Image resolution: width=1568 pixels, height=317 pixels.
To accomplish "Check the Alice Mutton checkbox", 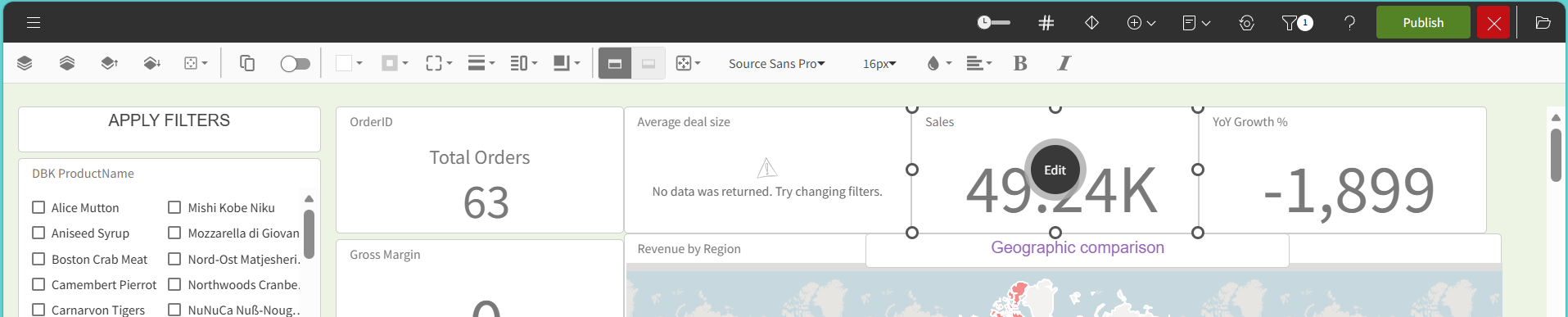I will [x=38, y=207].
